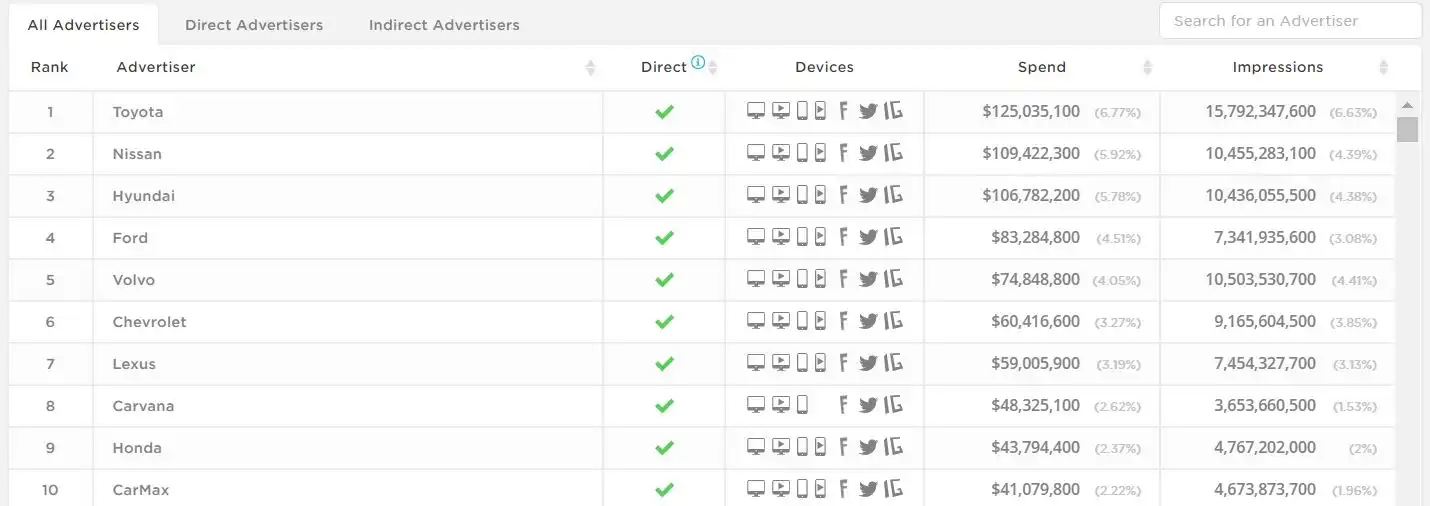The image size is (1430, 506).
Task: Click the Twitter icon in CarMax row
Action: [868, 489]
